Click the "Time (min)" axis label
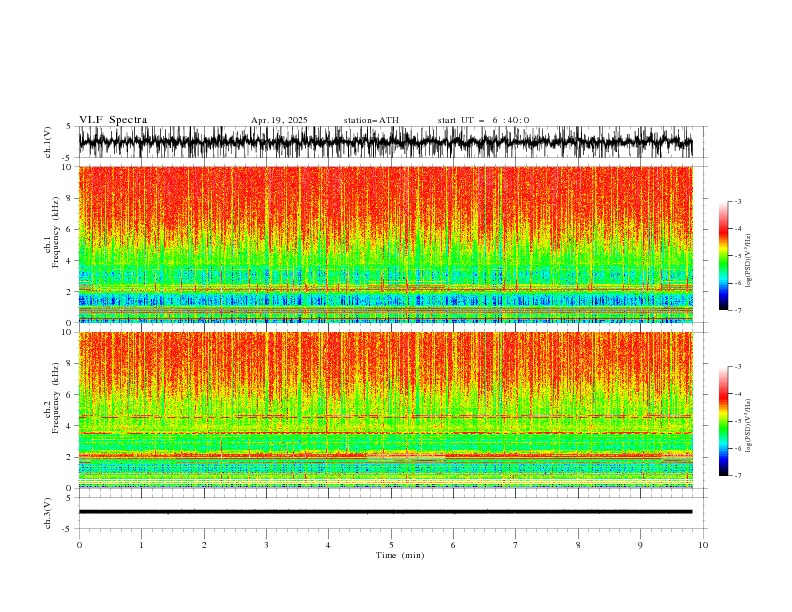Screen dimensions: 792x612 click(x=400, y=555)
